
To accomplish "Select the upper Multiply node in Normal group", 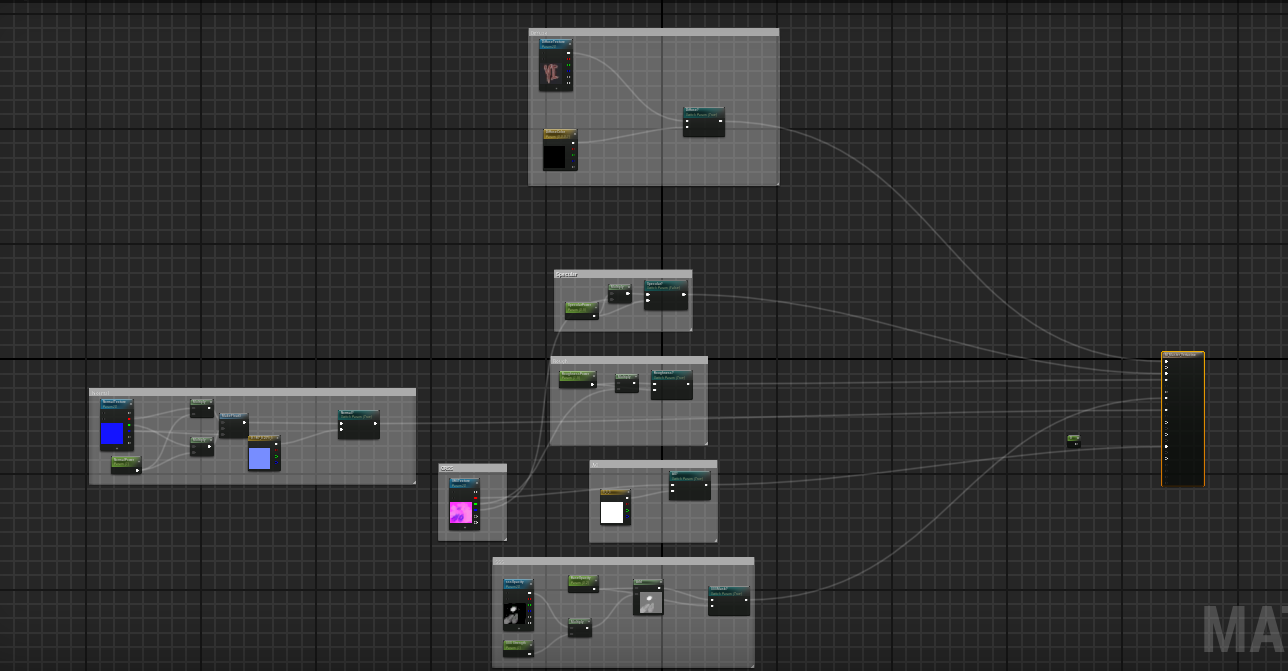I will 202,408.
